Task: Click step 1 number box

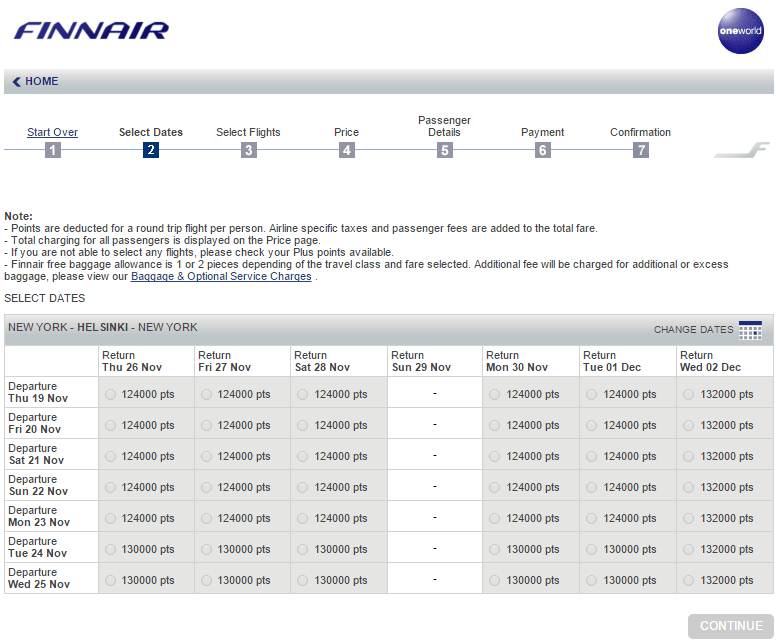Action: 53,150
